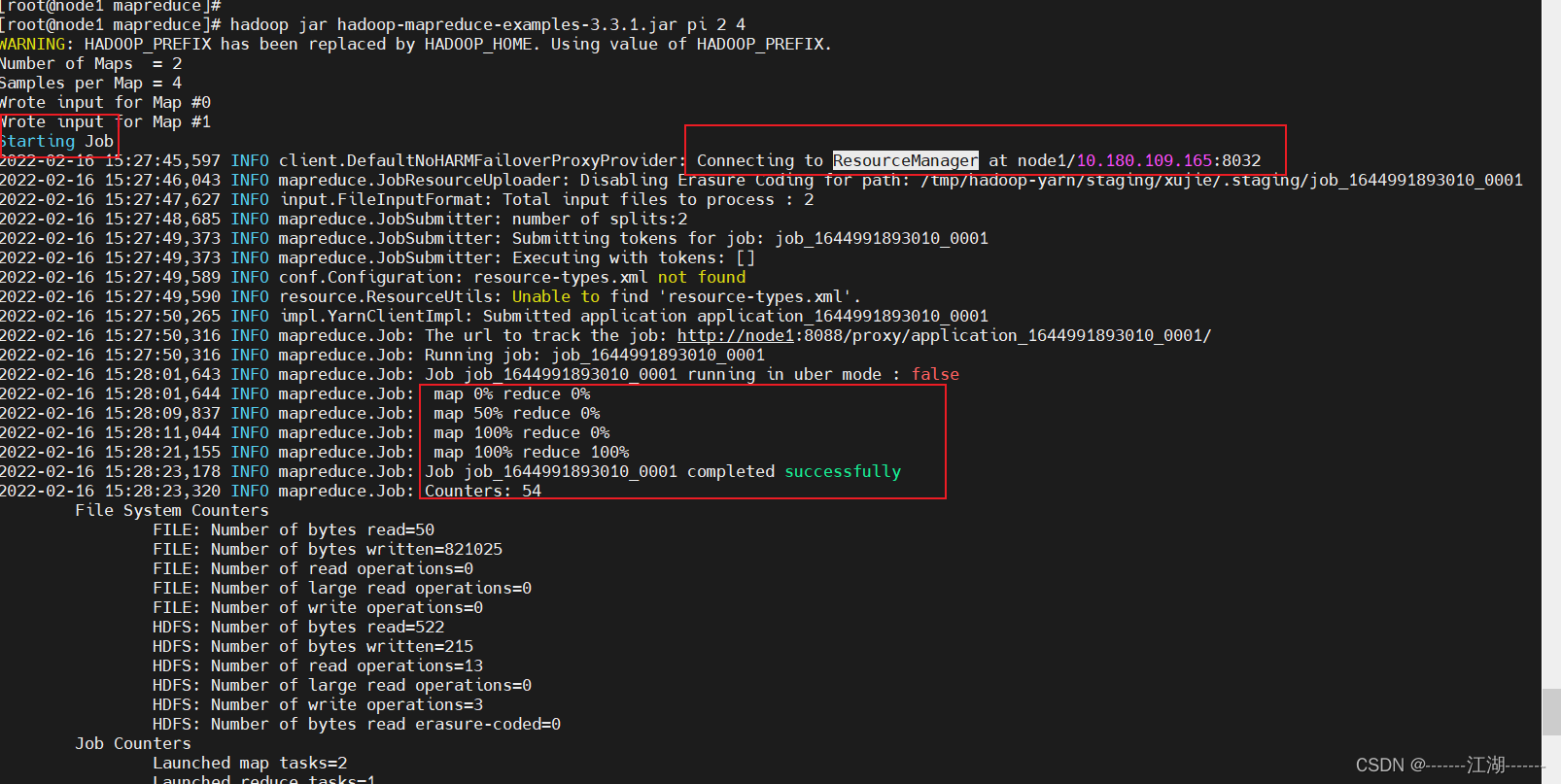Click 'Executing with tokens: []' text
This screenshot has width=1561, height=784.
pos(634,257)
